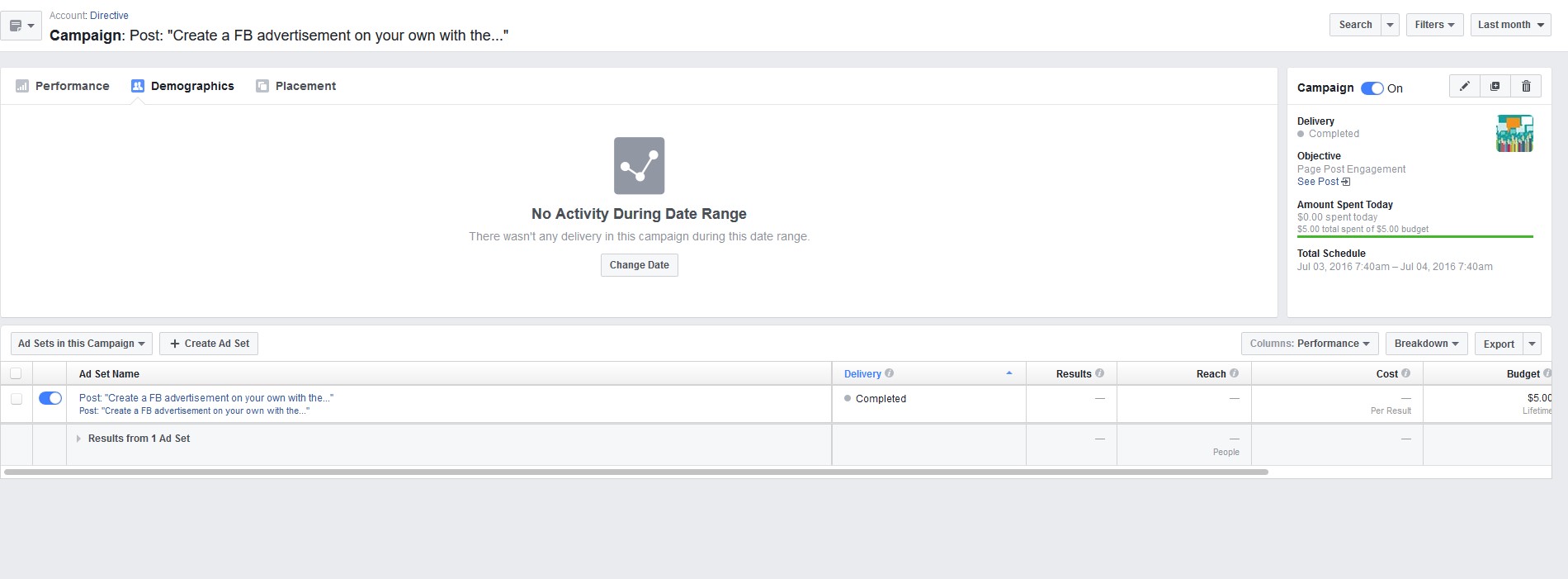Switch to the Performance tab

tap(63, 86)
